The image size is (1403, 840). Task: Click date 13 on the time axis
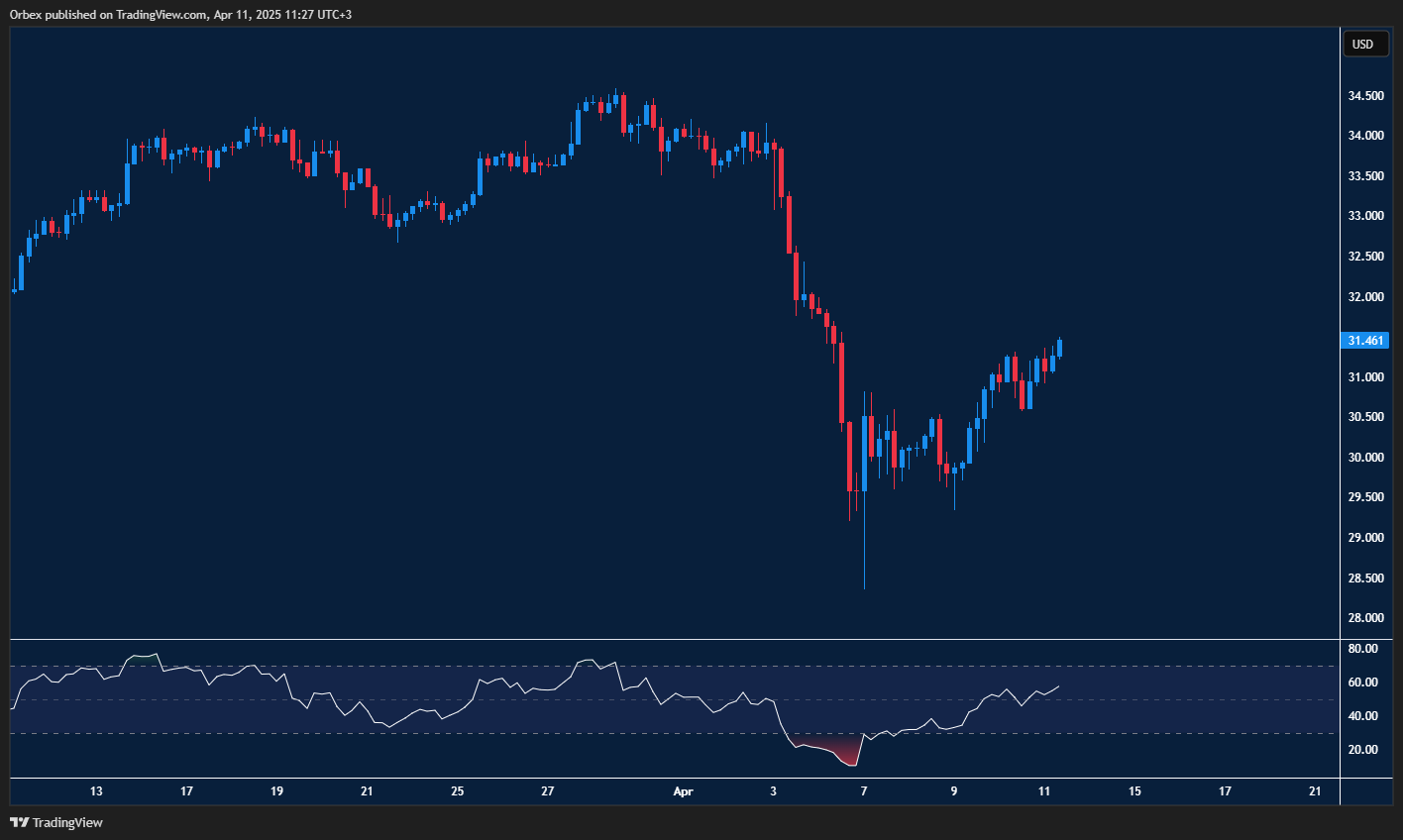(96, 791)
